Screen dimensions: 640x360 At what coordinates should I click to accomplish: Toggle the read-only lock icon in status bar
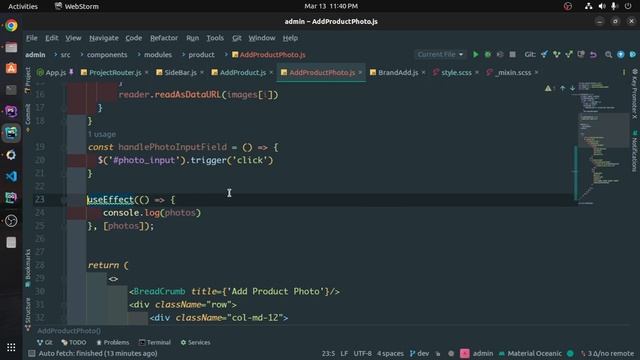point(438,353)
